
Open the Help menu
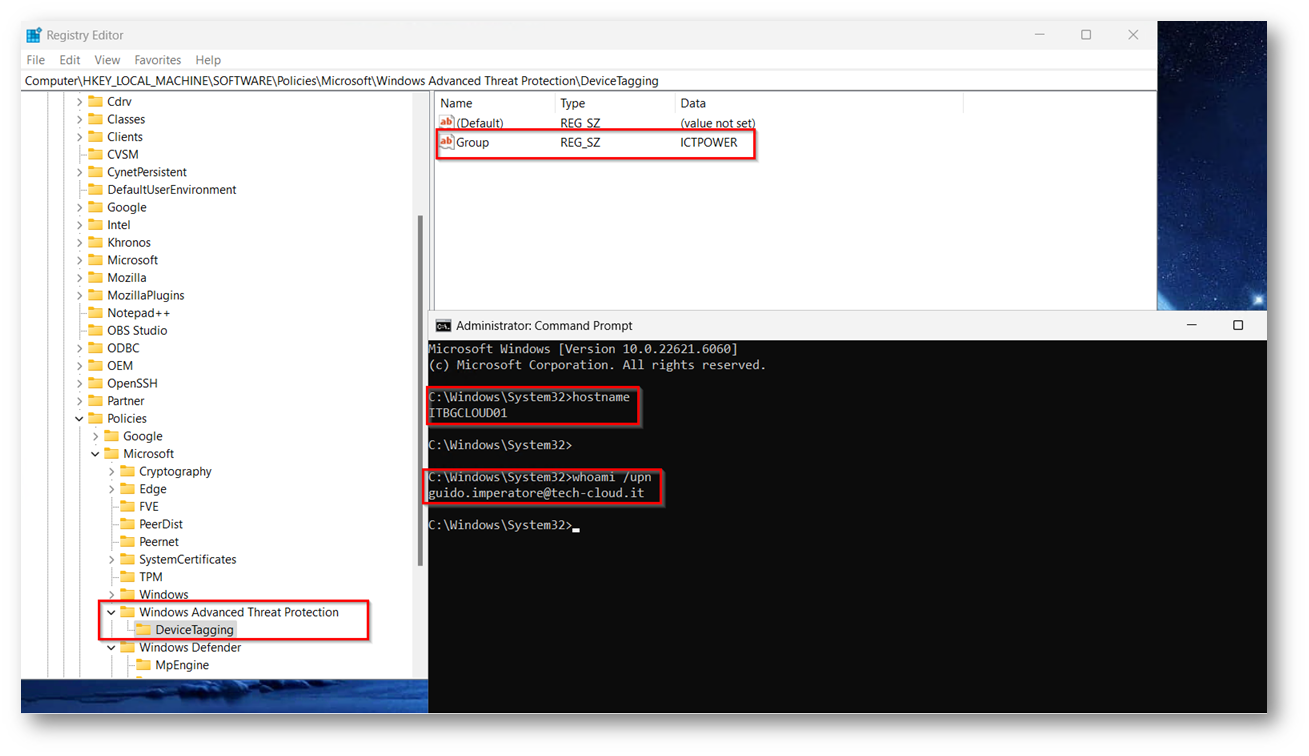pyautogui.click(x=208, y=60)
